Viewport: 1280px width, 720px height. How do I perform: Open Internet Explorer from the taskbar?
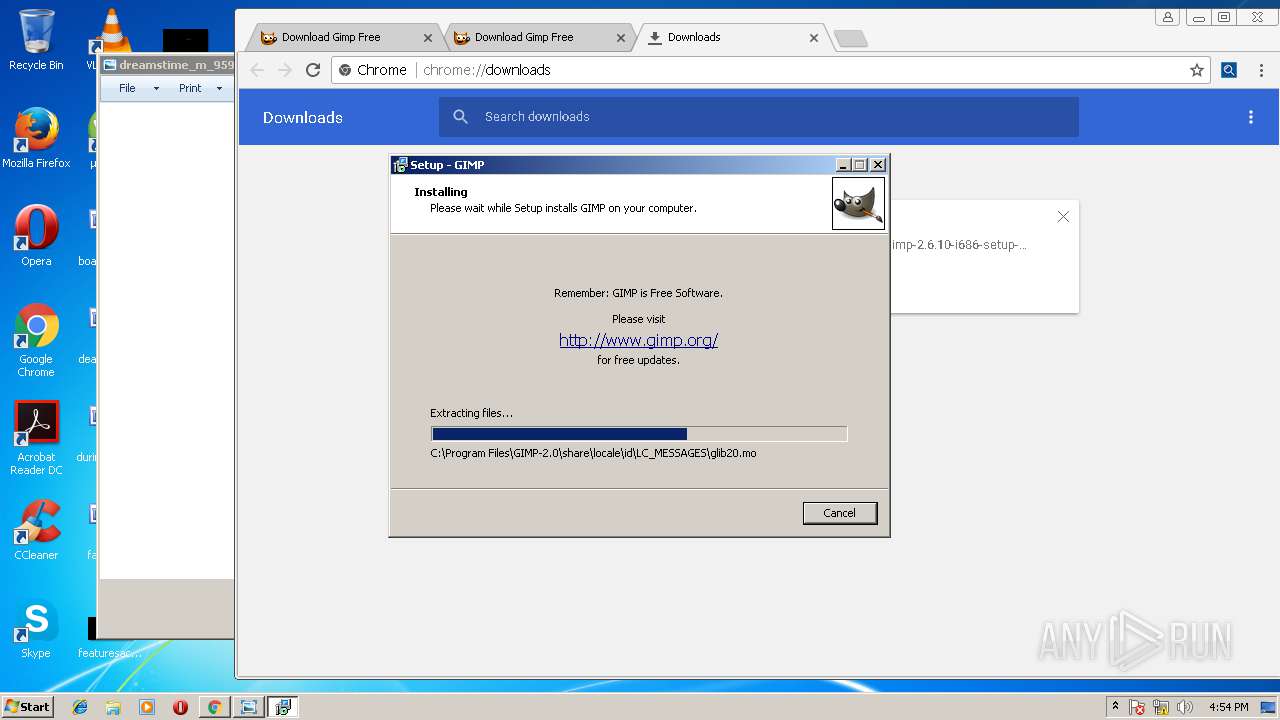[x=80, y=707]
